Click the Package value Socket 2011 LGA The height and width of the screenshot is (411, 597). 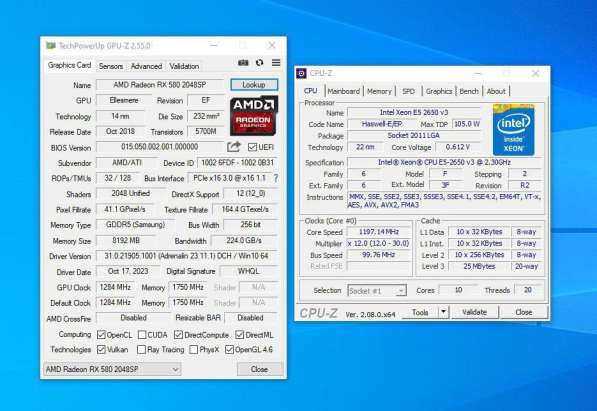(414, 135)
